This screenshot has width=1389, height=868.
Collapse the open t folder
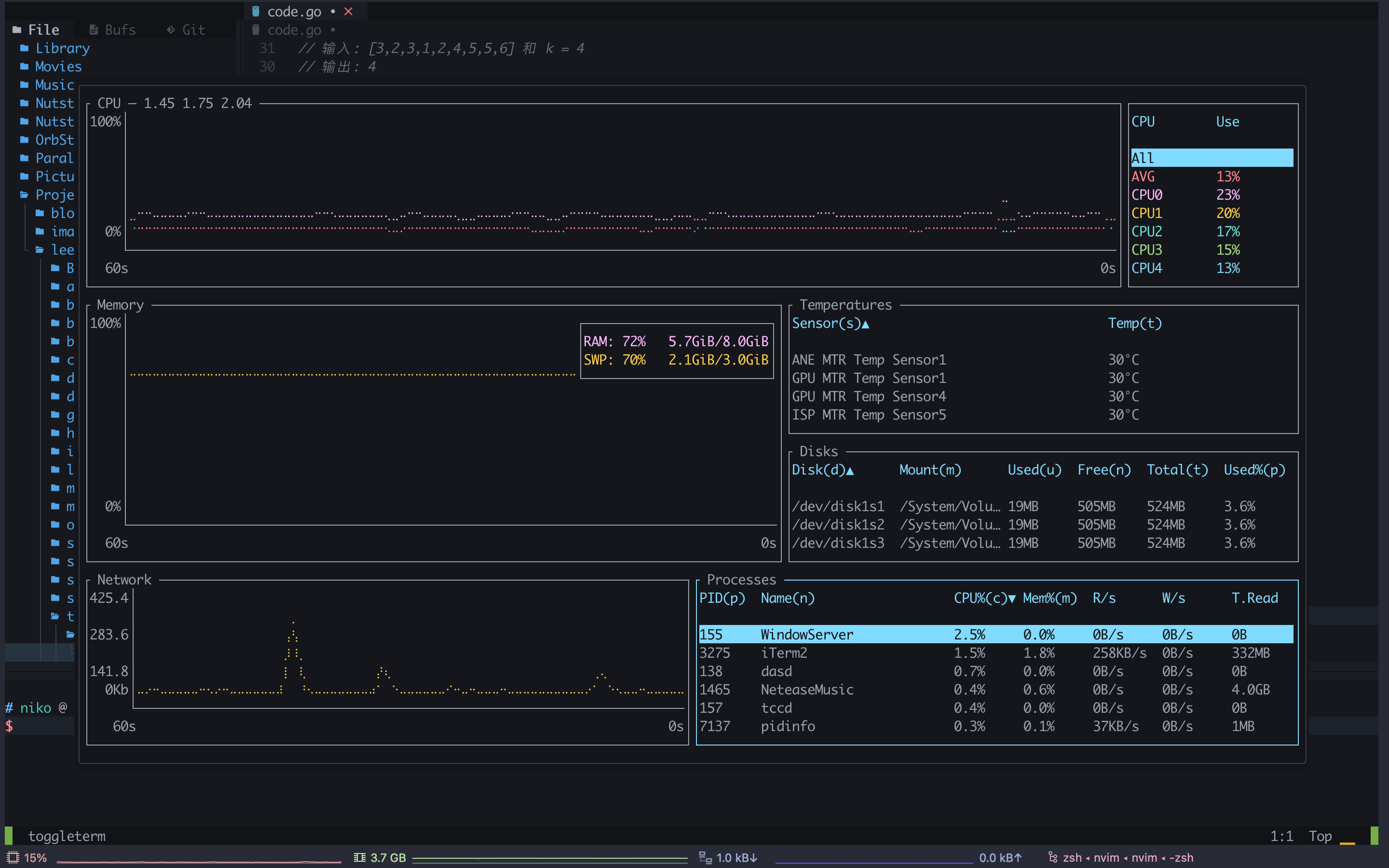tap(63, 617)
